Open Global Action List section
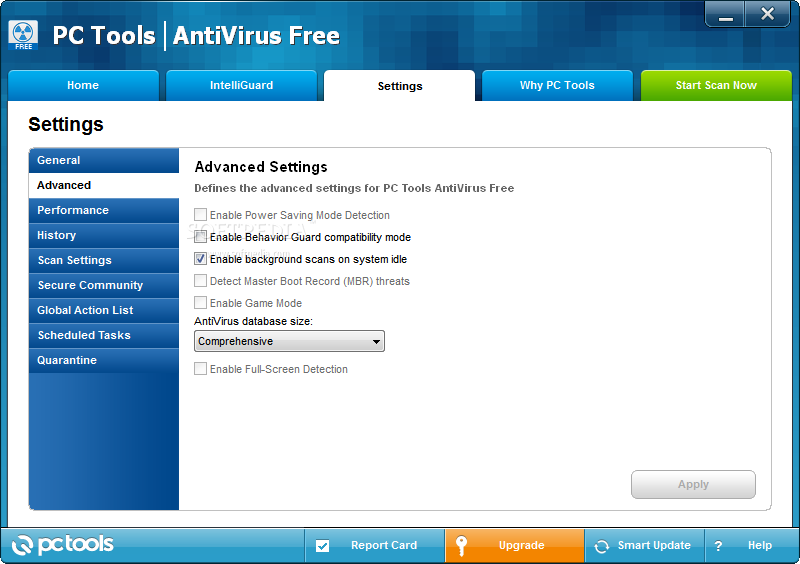800x564 pixels. (x=104, y=310)
